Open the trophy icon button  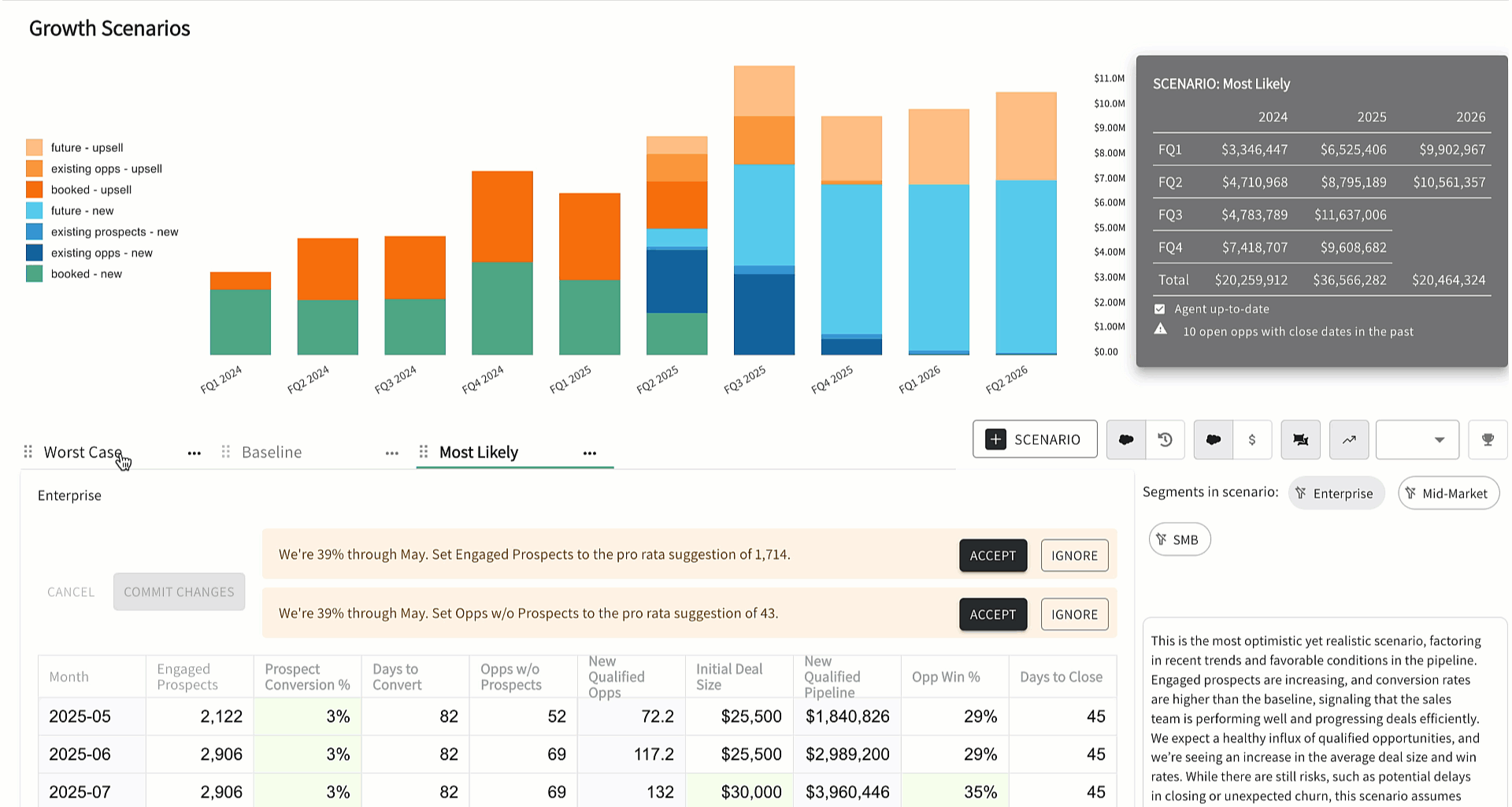coord(1488,439)
